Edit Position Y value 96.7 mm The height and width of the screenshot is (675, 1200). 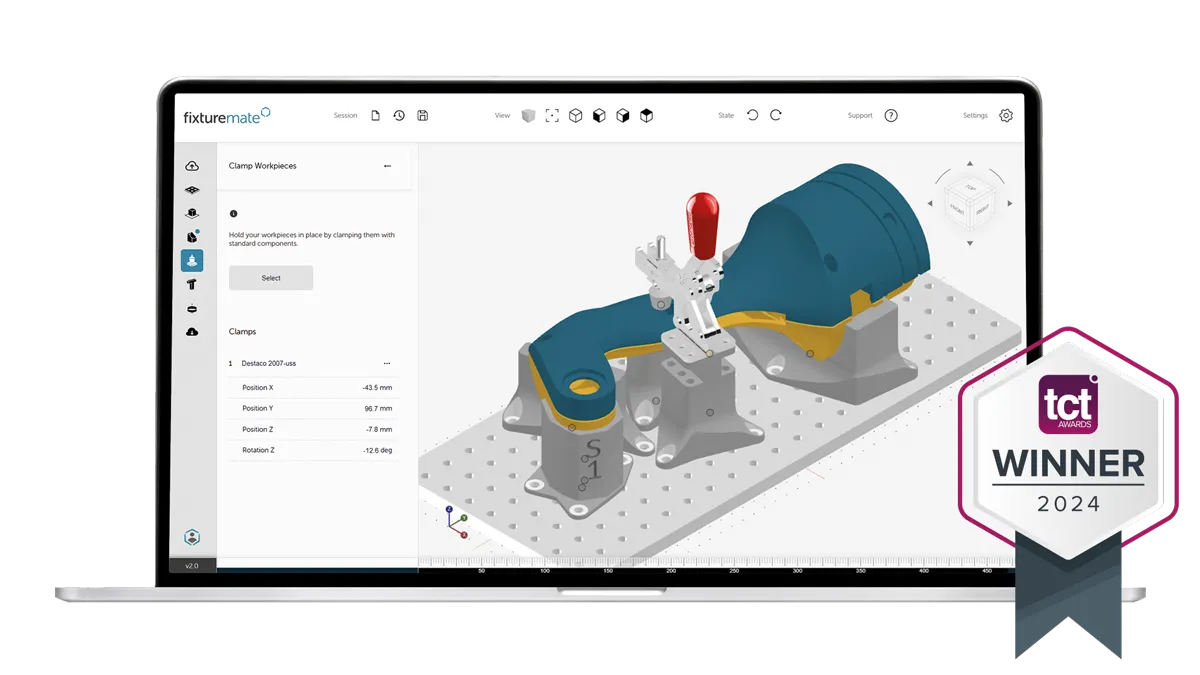click(378, 409)
